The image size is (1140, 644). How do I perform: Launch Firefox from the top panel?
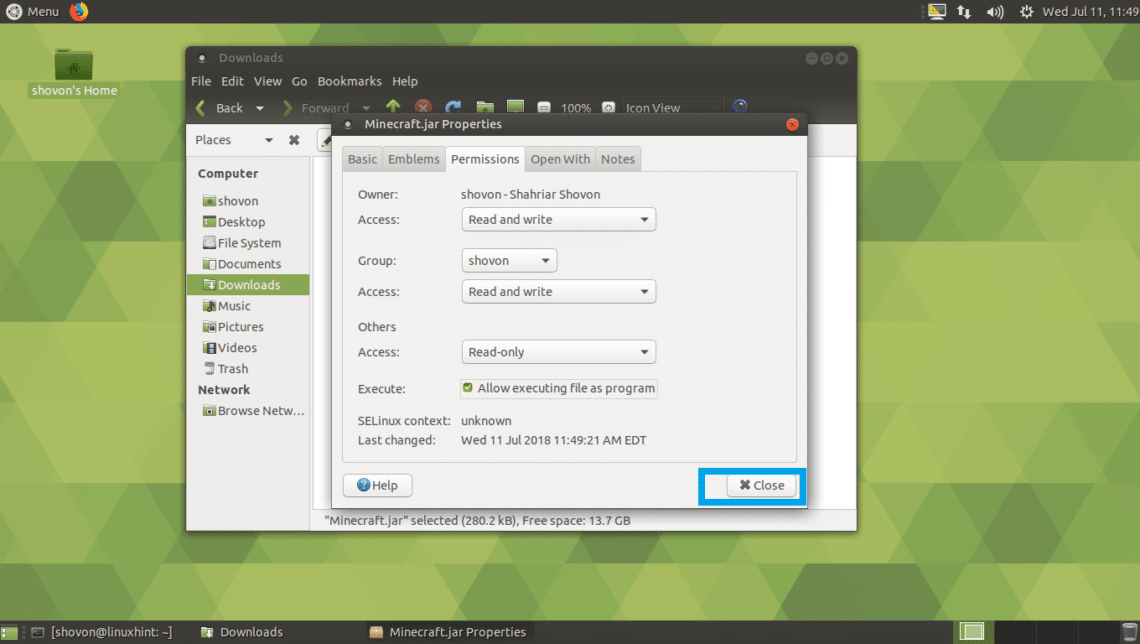[79, 11]
